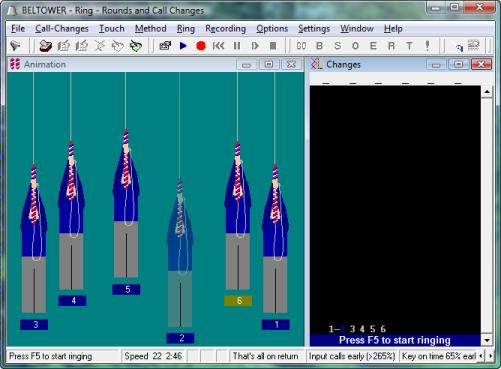
Task: Click the exclamation mark toolbar button
Action: click(427, 46)
